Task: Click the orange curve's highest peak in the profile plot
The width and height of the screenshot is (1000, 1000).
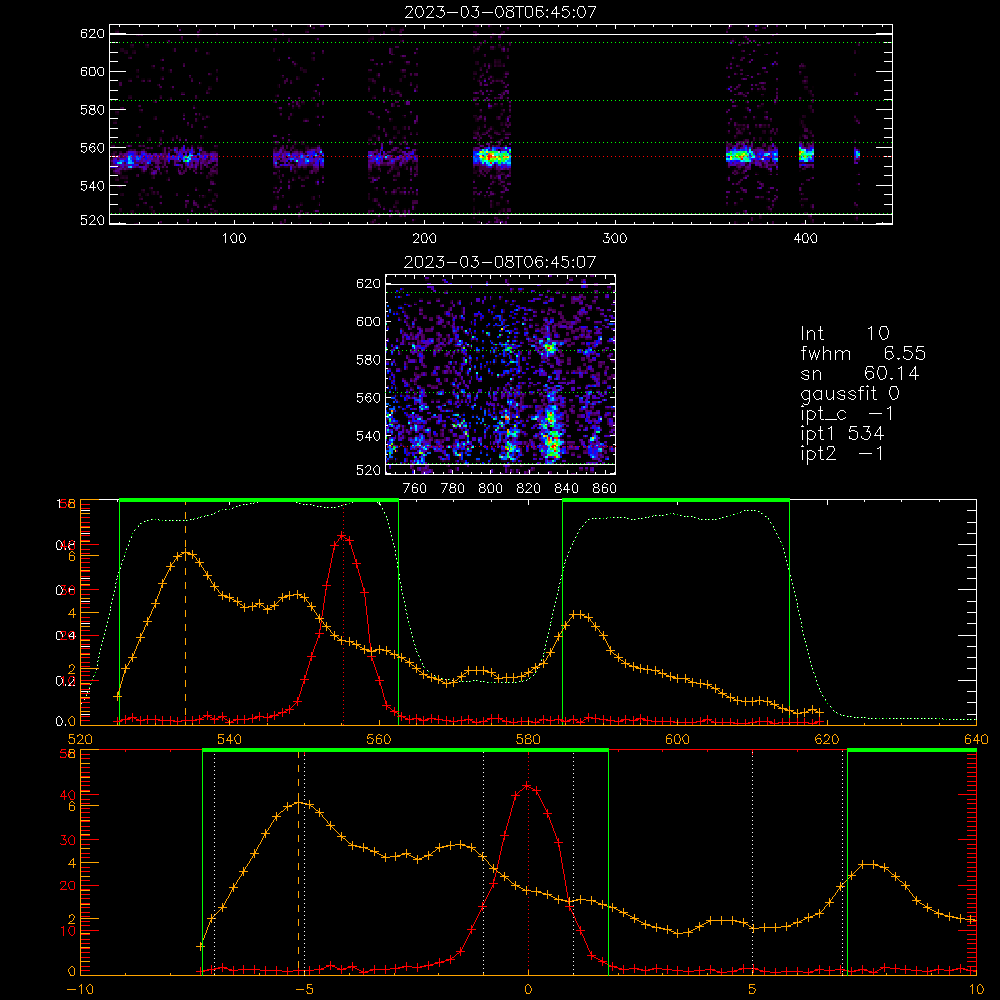Action: pyautogui.click(x=186, y=552)
